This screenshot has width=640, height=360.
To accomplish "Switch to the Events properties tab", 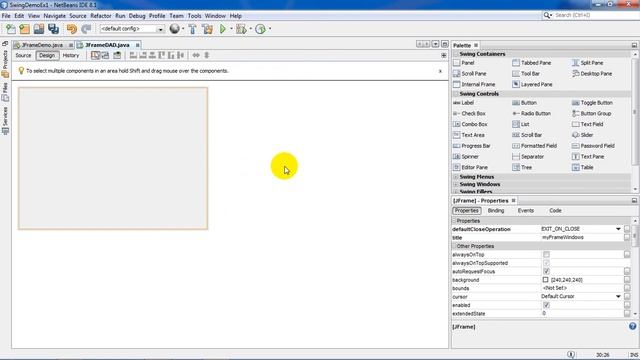I will click(x=526, y=211).
